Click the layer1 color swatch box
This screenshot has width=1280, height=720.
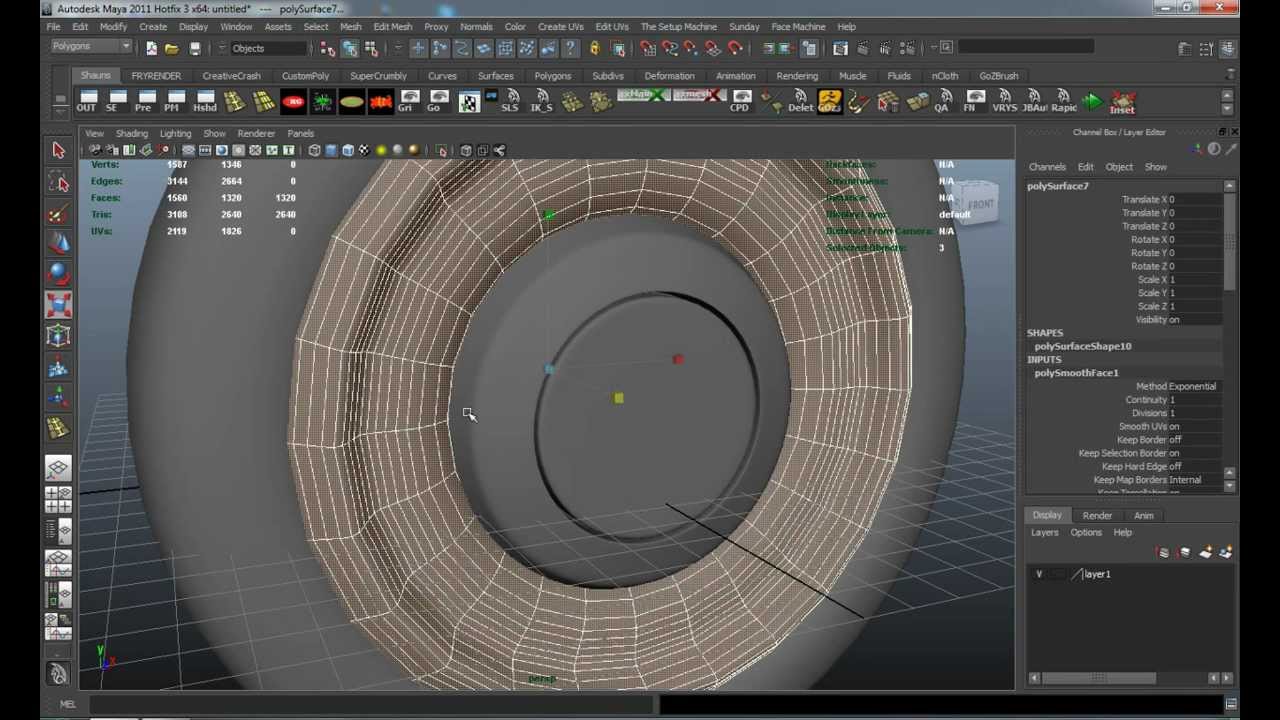click(x=1076, y=574)
